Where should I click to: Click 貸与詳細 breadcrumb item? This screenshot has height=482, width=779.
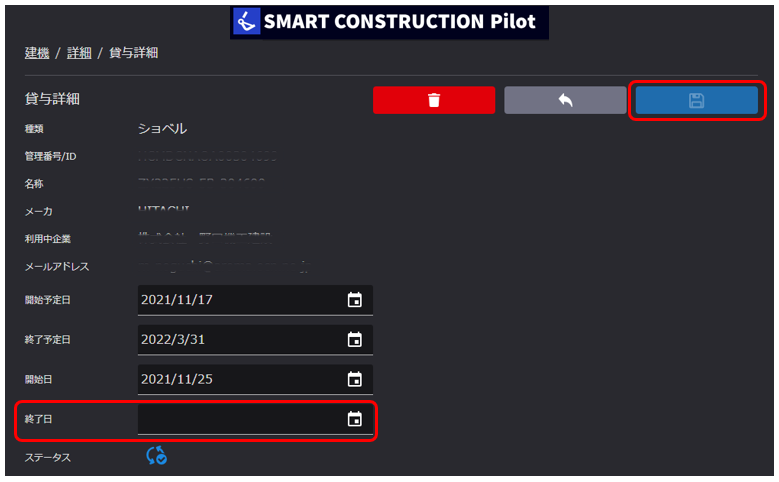coord(133,53)
